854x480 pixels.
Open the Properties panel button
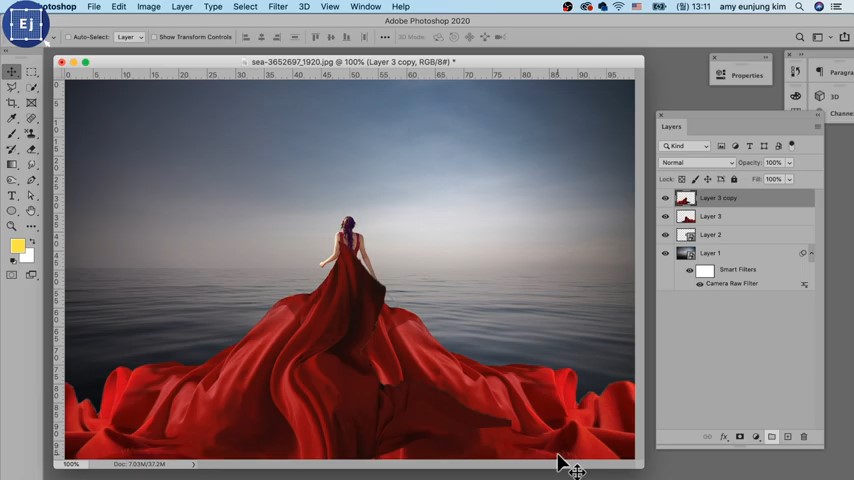[741, 75]
